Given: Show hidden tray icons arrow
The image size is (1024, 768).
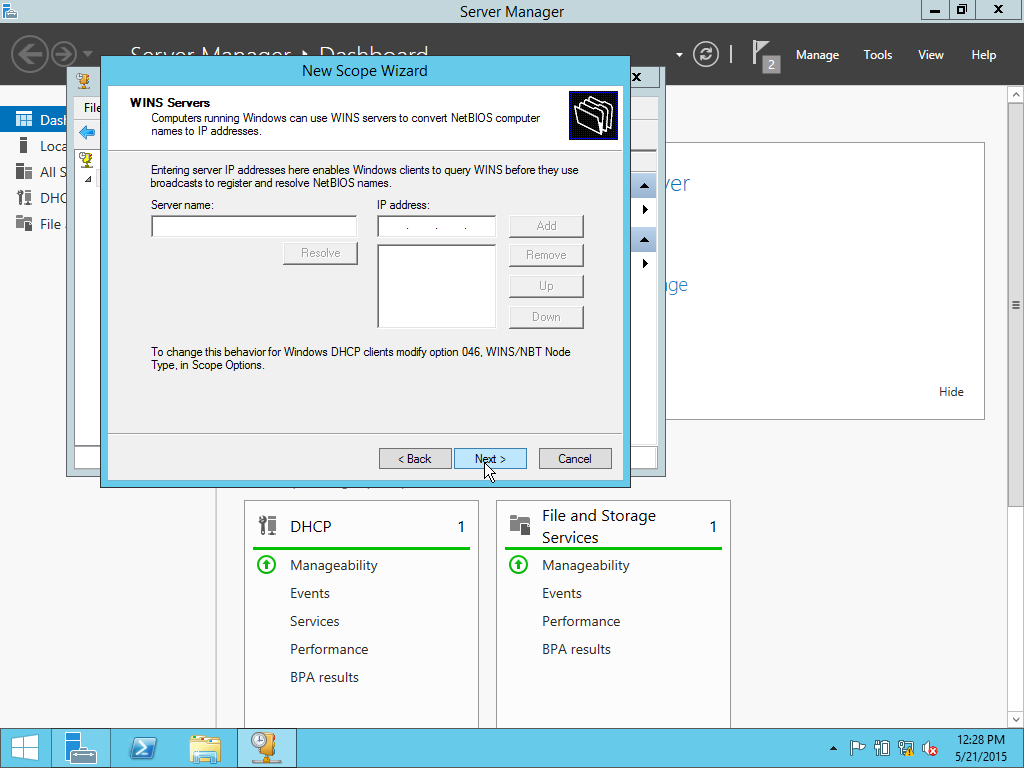Looking at the screenshot, I should [x=833, y=748].
